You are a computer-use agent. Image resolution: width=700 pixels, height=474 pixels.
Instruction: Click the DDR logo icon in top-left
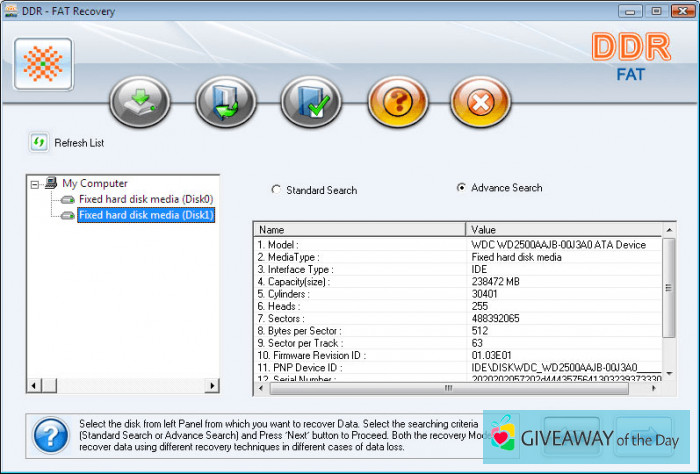[x=43, y=65]
